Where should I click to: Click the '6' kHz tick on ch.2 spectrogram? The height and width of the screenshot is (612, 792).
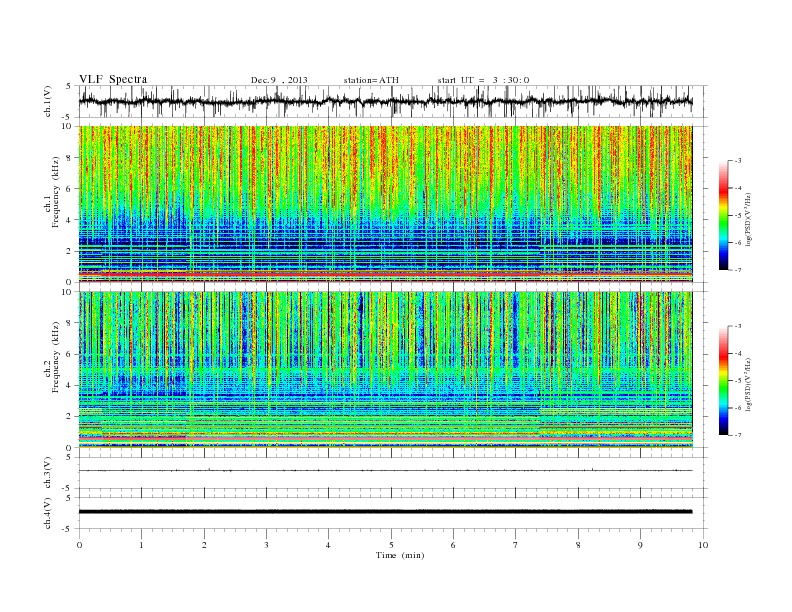coord(69,354)
